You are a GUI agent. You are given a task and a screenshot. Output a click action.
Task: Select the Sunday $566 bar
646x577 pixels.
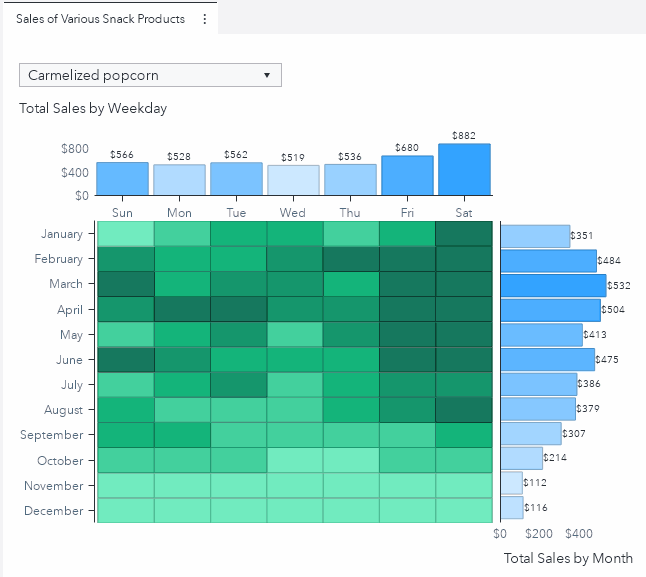pyautogui.click(x=122, y=179)
